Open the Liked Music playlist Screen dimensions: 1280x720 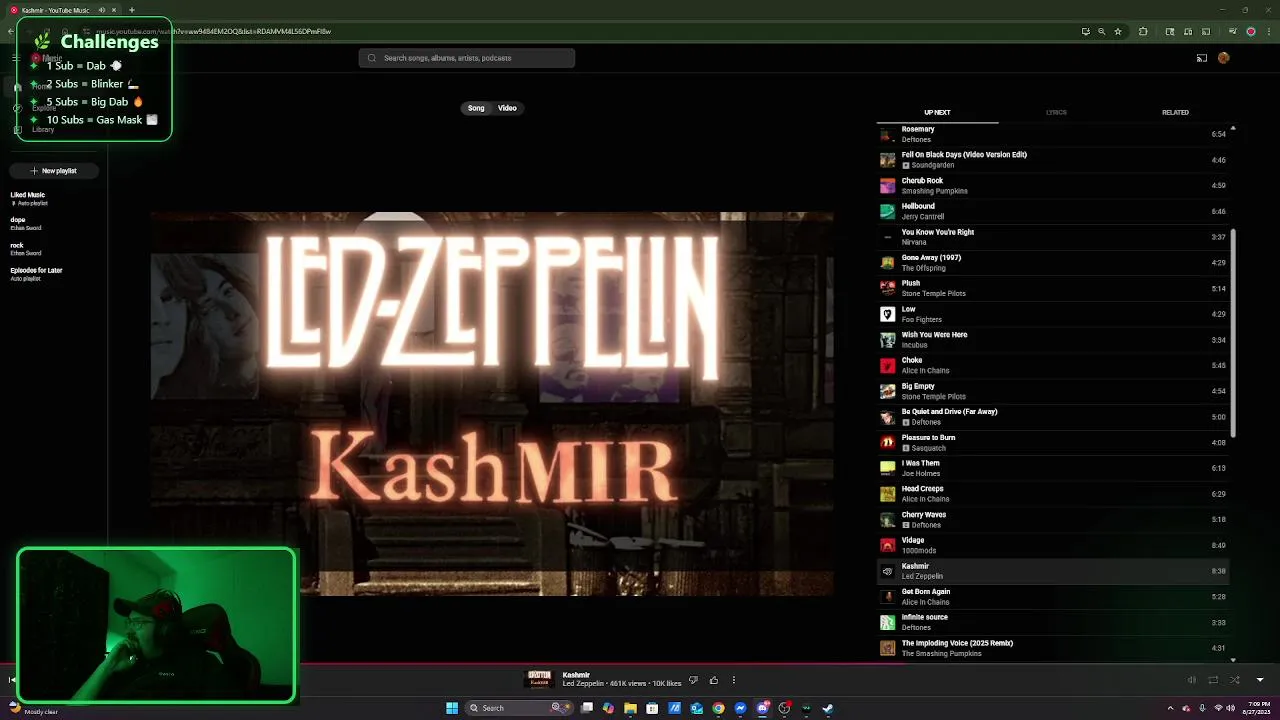pos(28,198)
